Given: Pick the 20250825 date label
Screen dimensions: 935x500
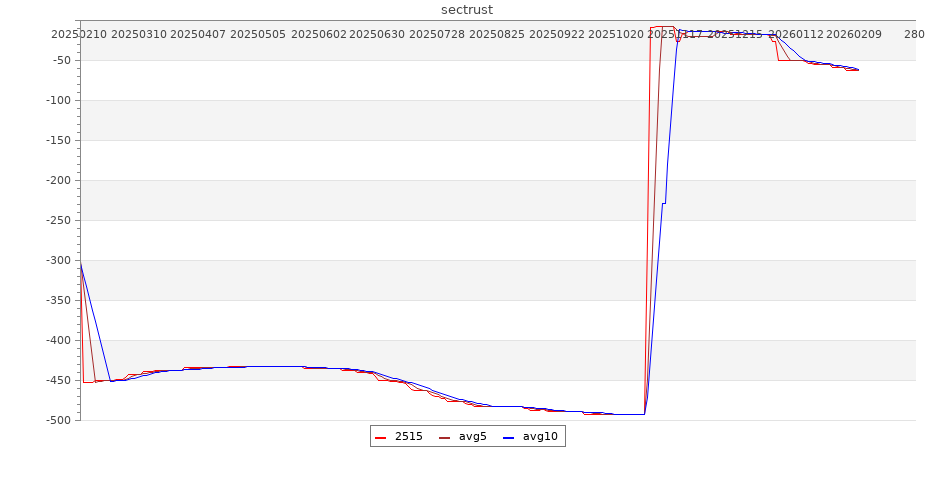Looking at the screenshot, I should 497,34.
